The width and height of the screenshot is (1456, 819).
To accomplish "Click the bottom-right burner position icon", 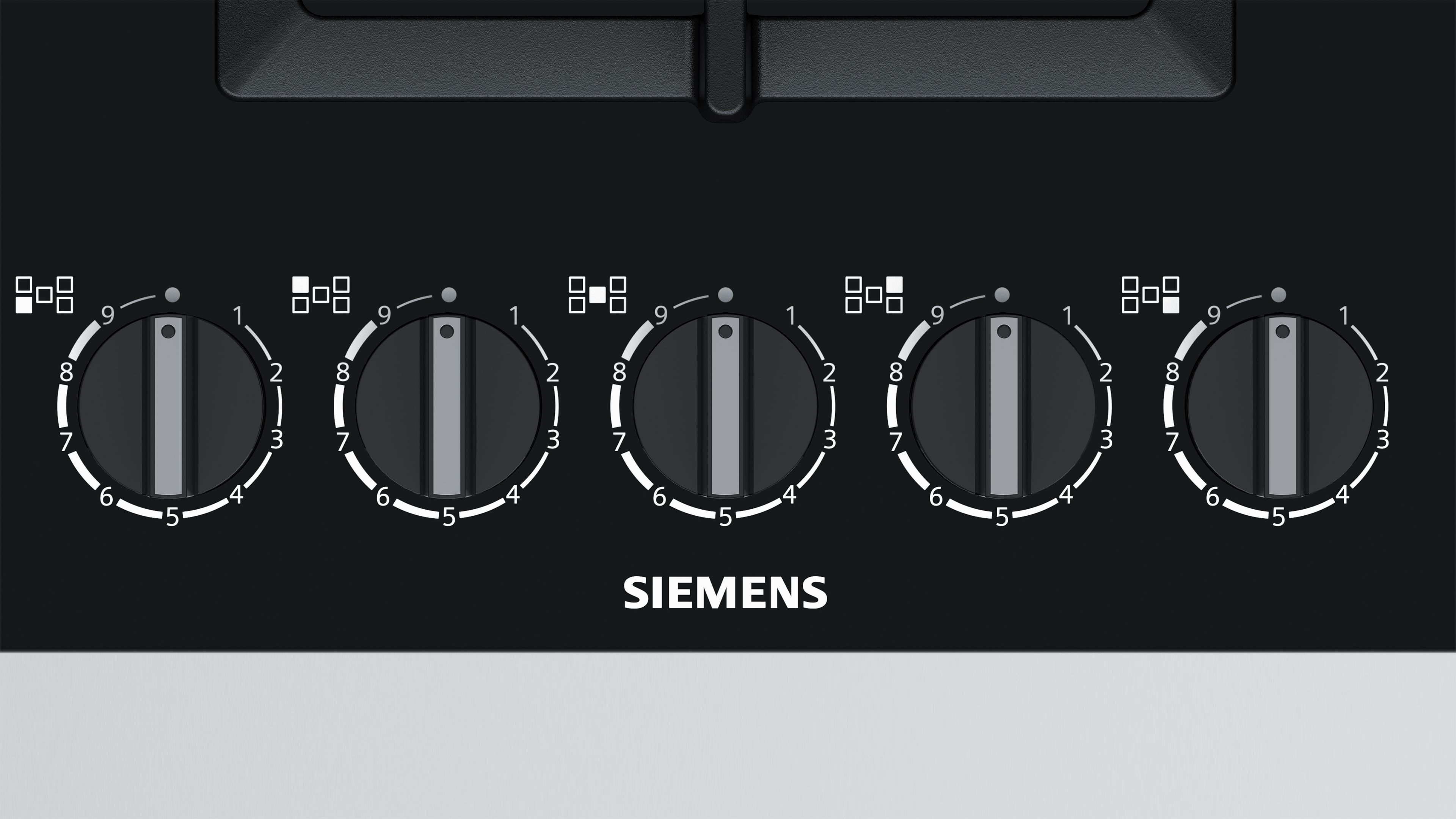I will 1151,295.
